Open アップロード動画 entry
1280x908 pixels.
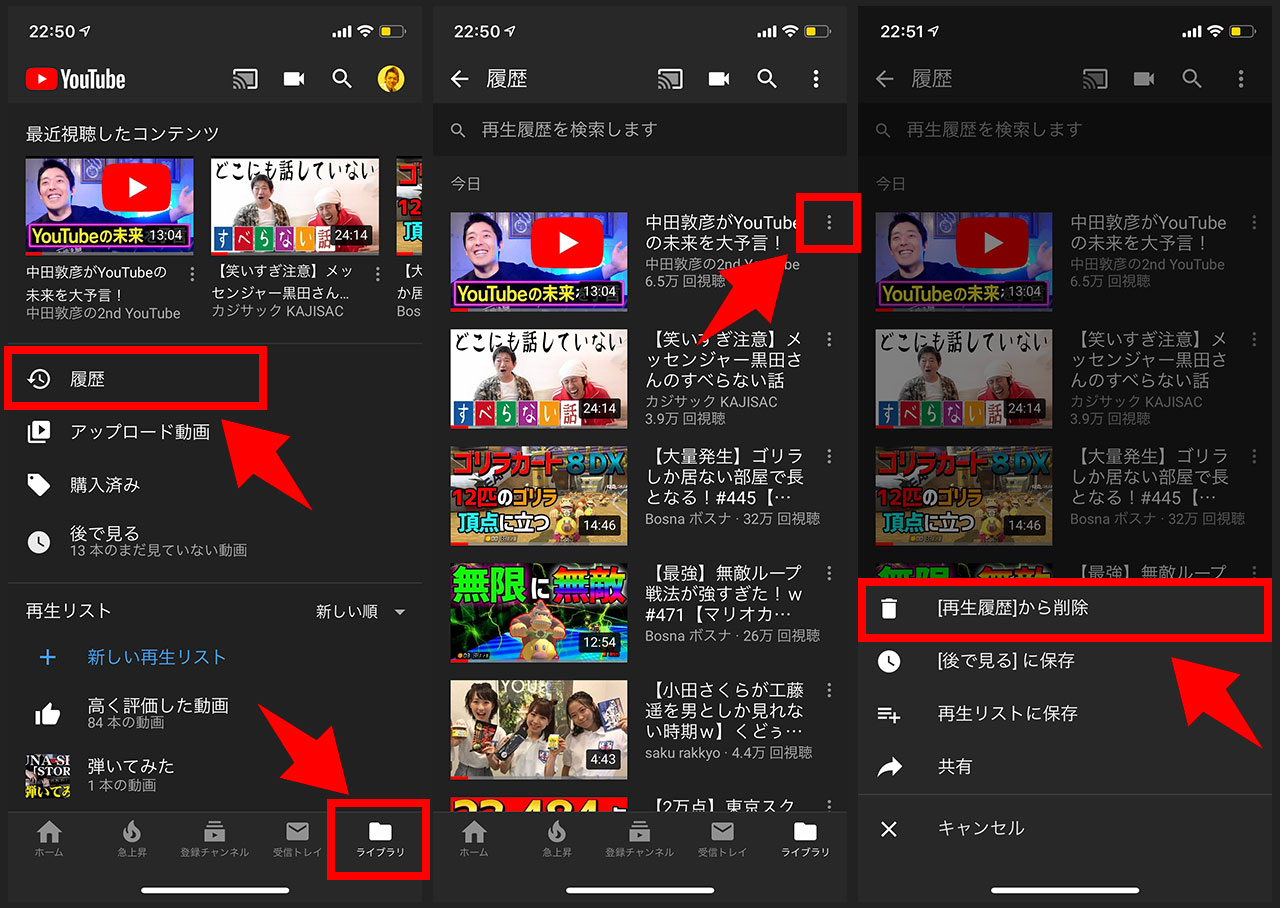(x=215, y=432)
